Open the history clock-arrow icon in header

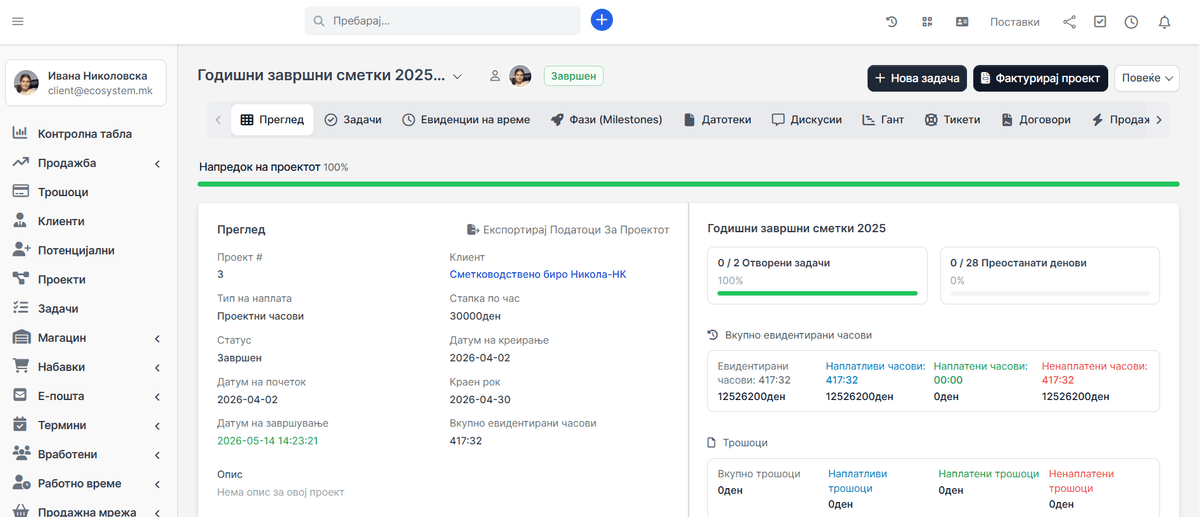[892, 22]
